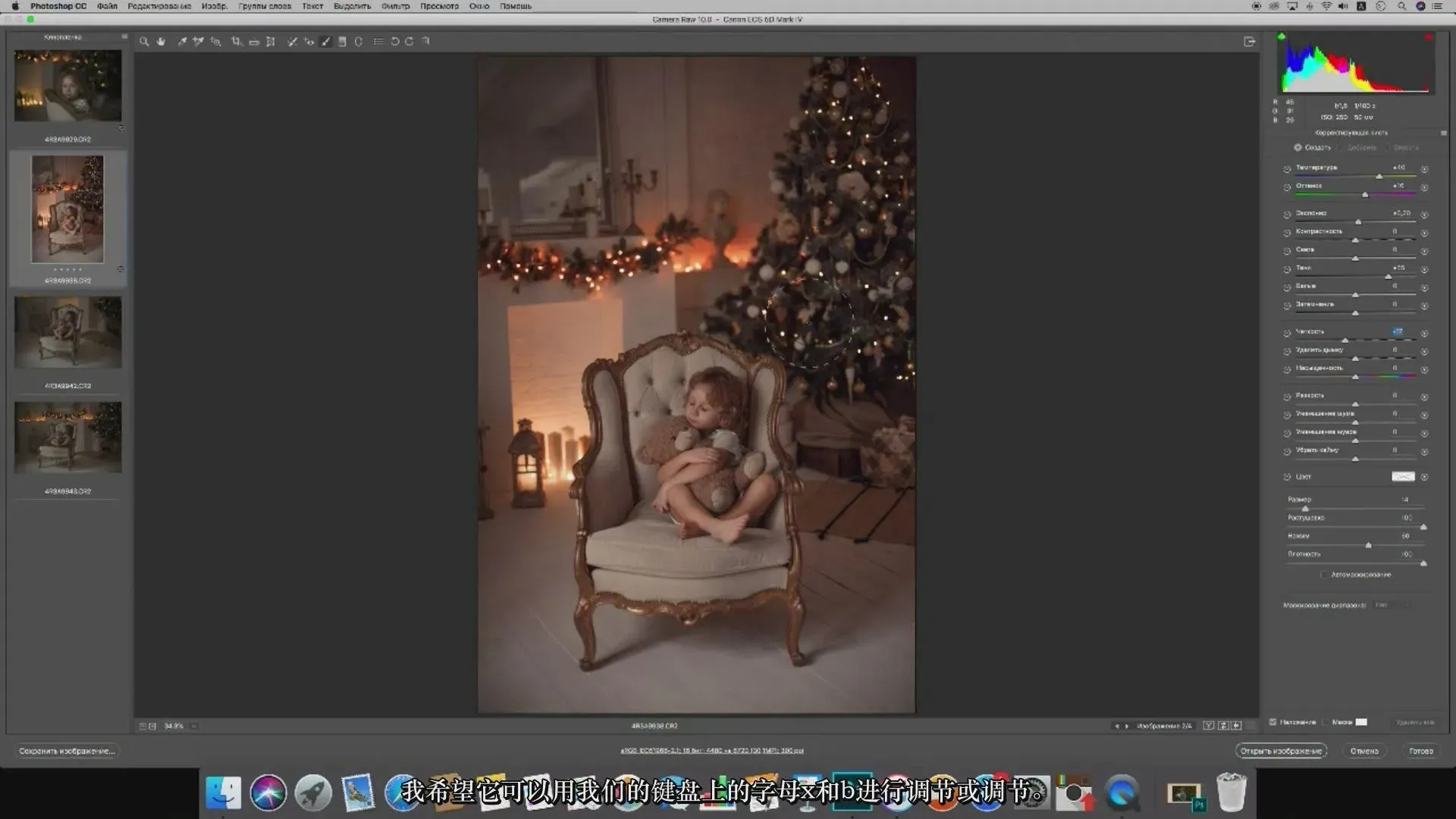Open the Файл menu
The width and height of the screenshot is (1456, 819).
pyautogui.click(x=107, y=6)
